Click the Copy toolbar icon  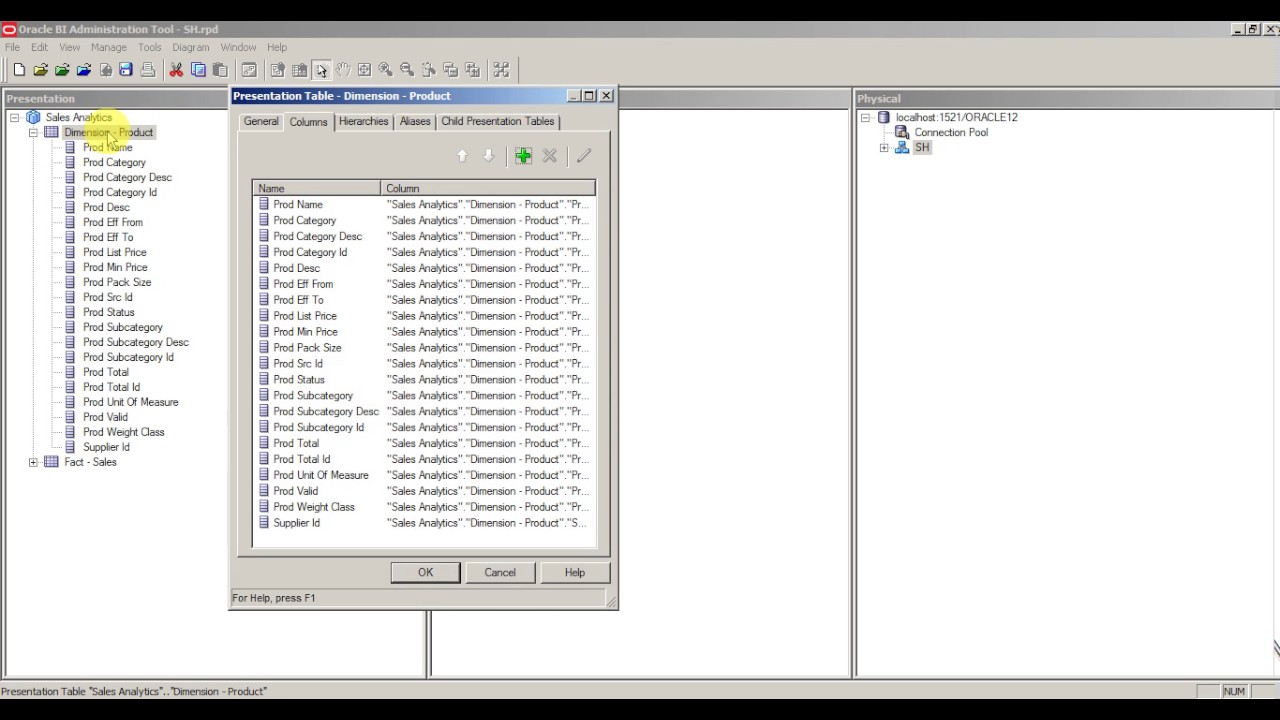[x=198, y=70]
